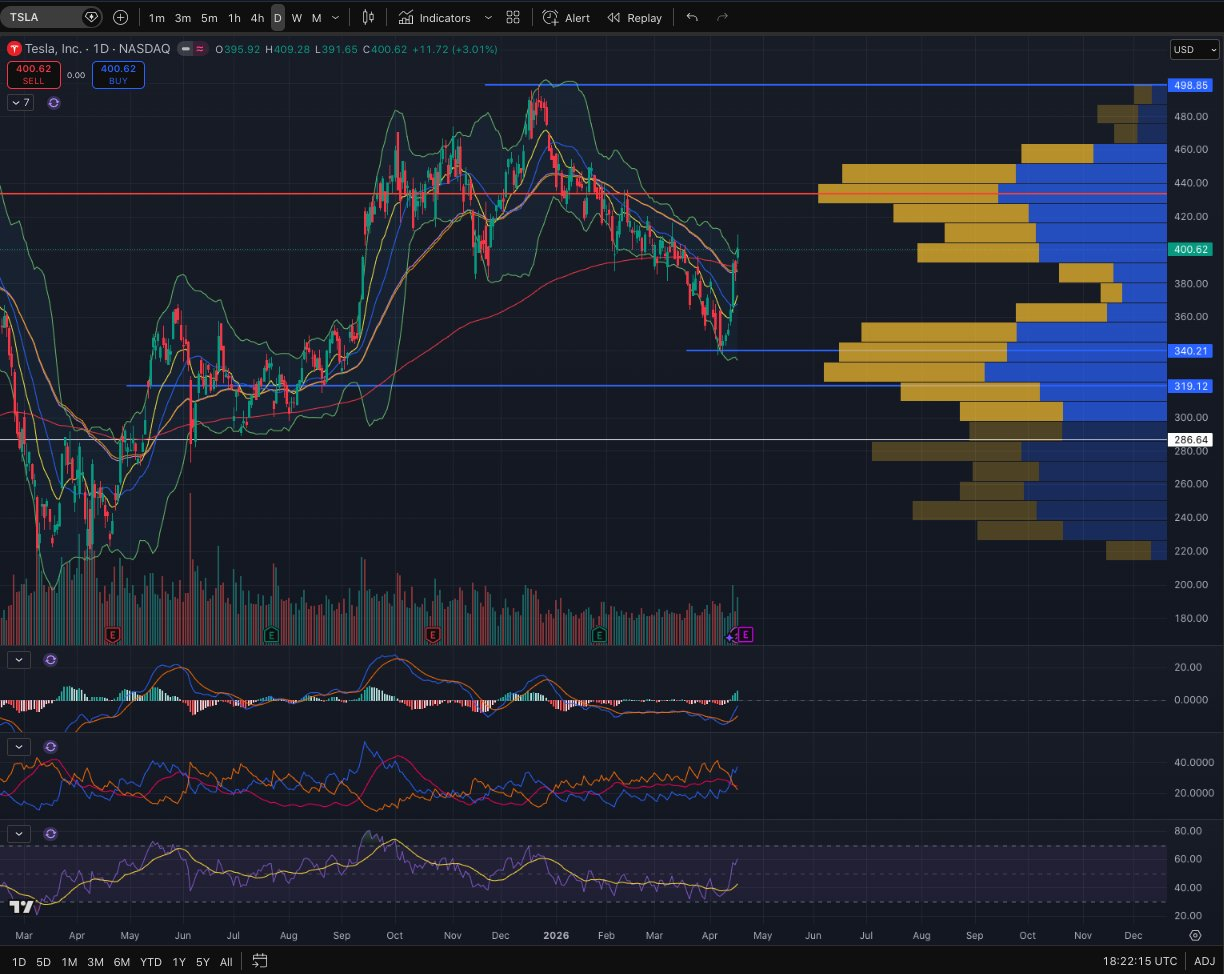Open the go-to-date calendar icon
The height and width of the screenshot is (974, 1224).
pos(259,961)
